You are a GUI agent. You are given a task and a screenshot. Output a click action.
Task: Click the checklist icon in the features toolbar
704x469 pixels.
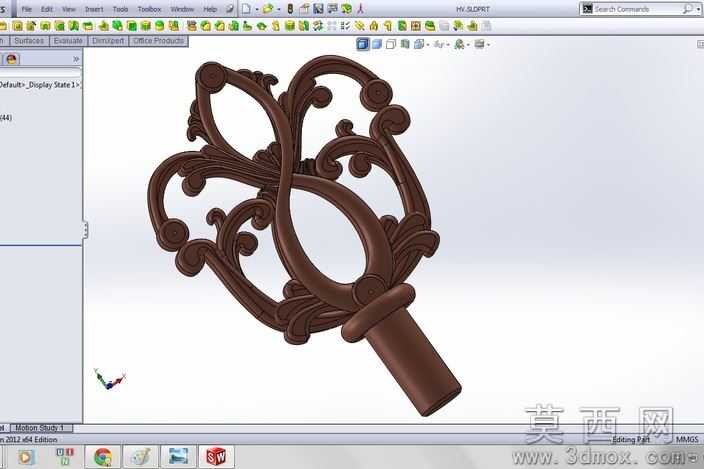point(345,26)
